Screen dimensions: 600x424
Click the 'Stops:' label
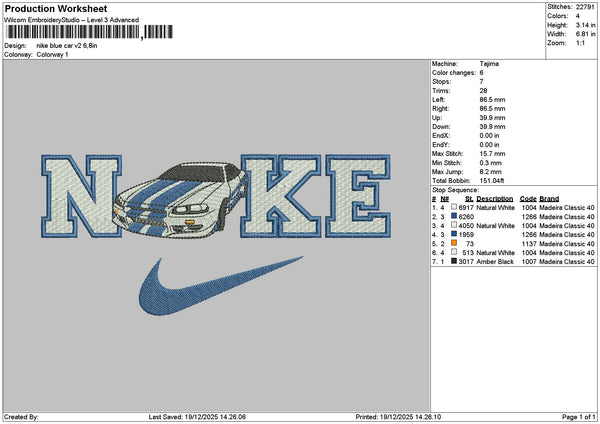point(442,82)
